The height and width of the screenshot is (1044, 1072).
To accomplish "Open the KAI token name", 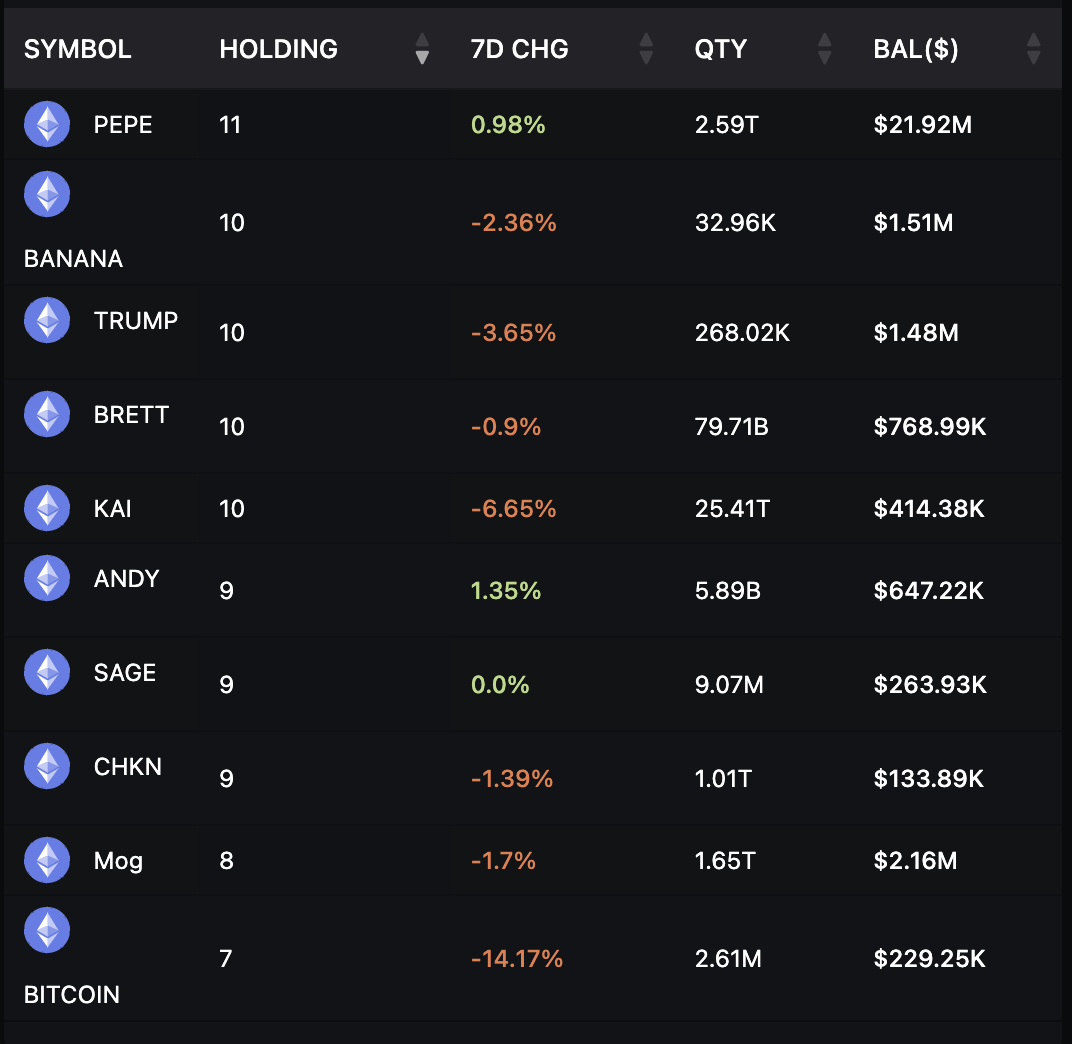I will point(112,509).
